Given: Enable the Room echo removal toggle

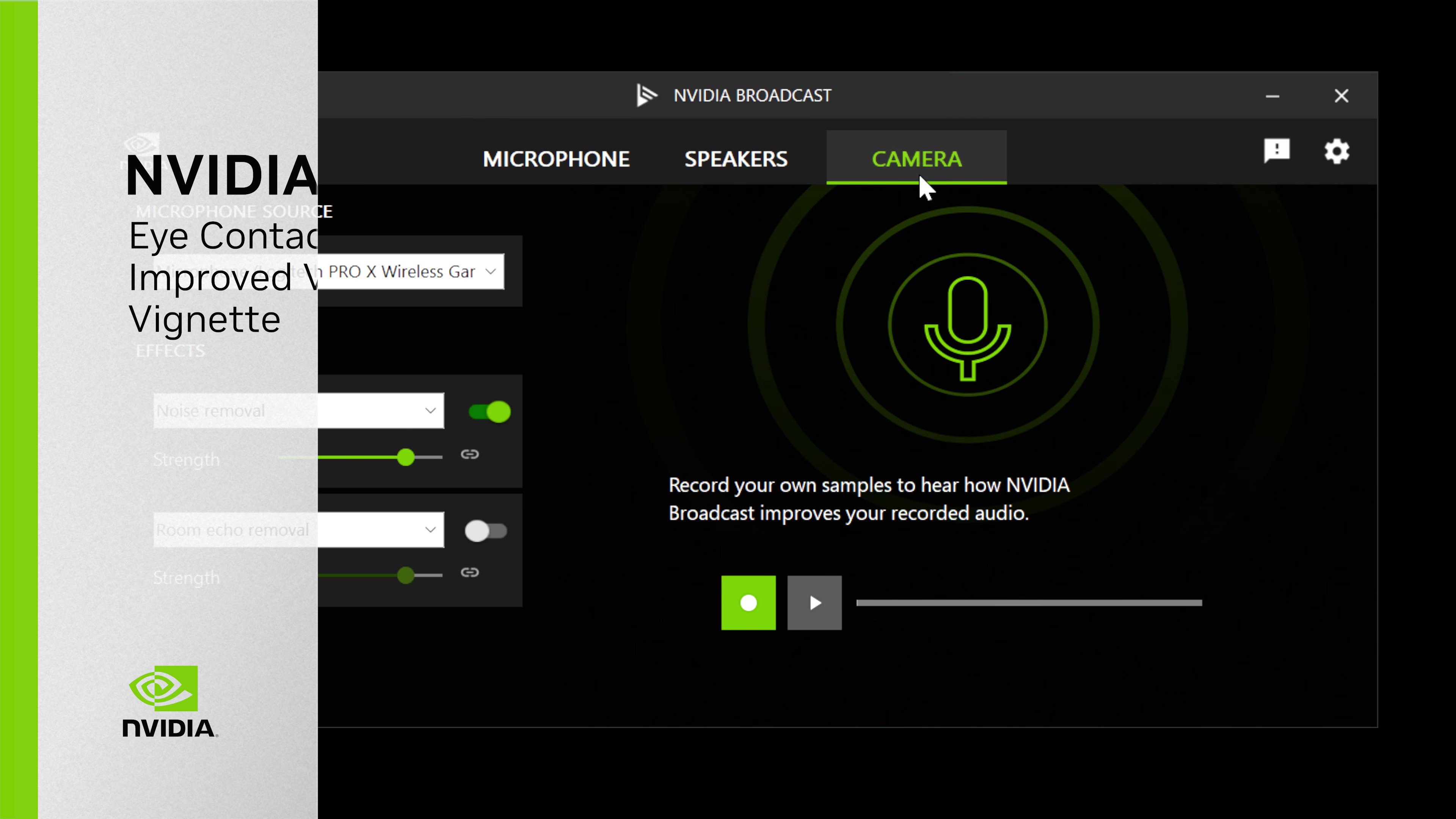Looking at the screenshot, I should (x=485, y=531).
